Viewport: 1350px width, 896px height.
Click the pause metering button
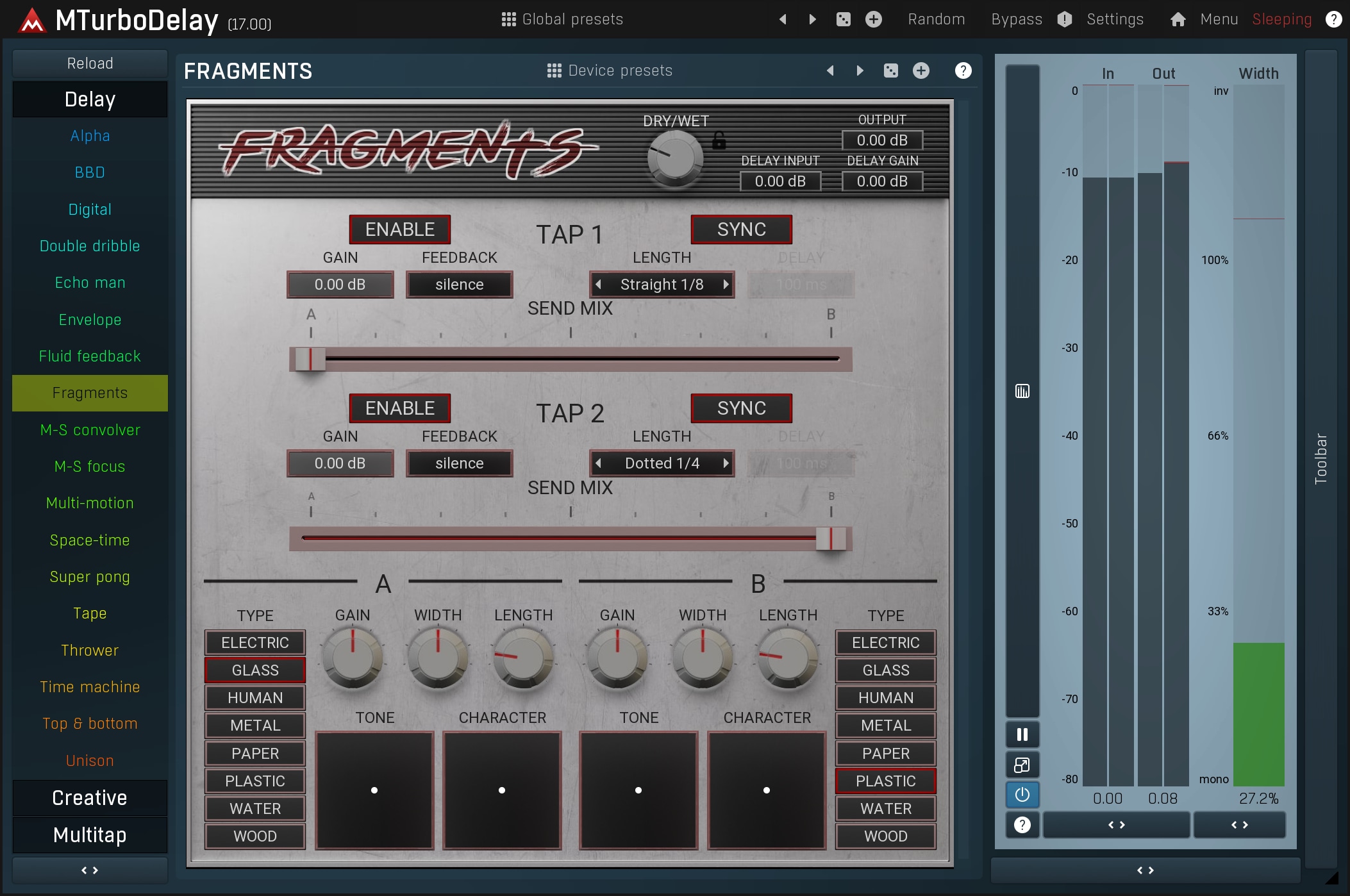point(1022,734)
